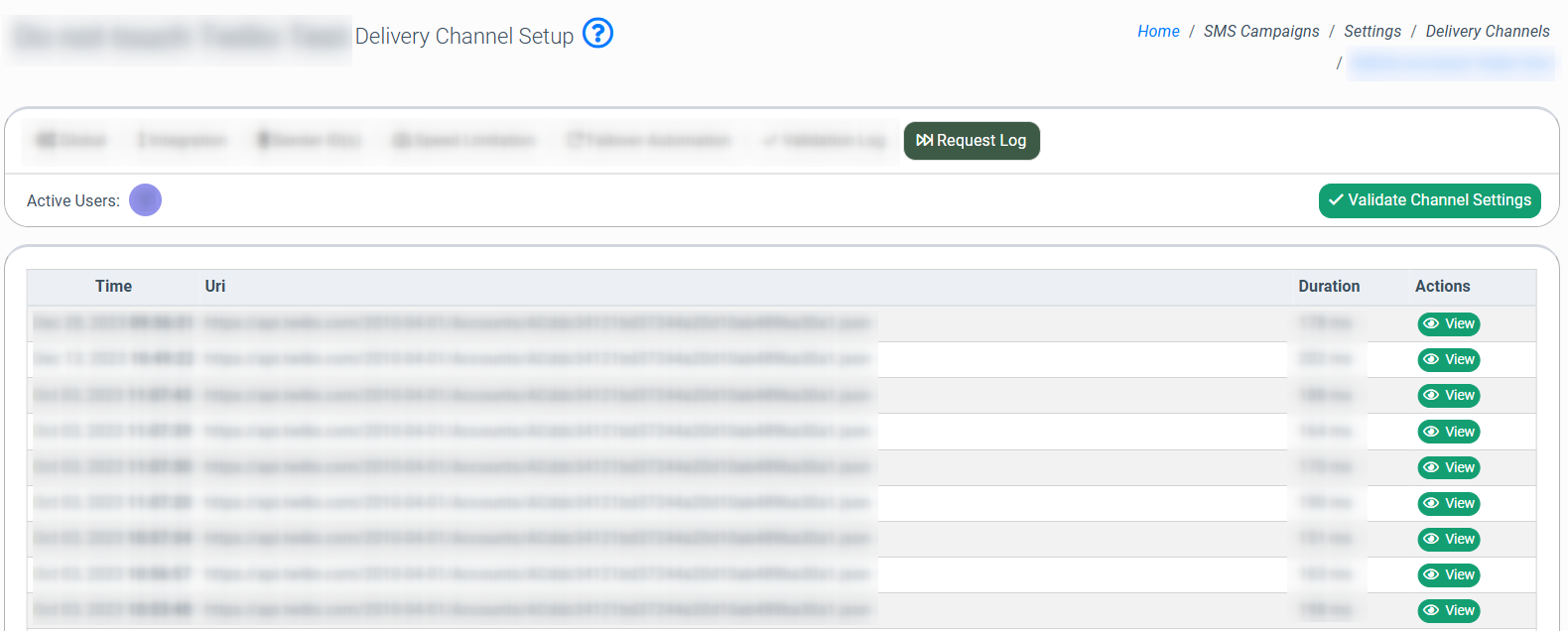
Task: Click the Duration column header
Action: 1329,287
